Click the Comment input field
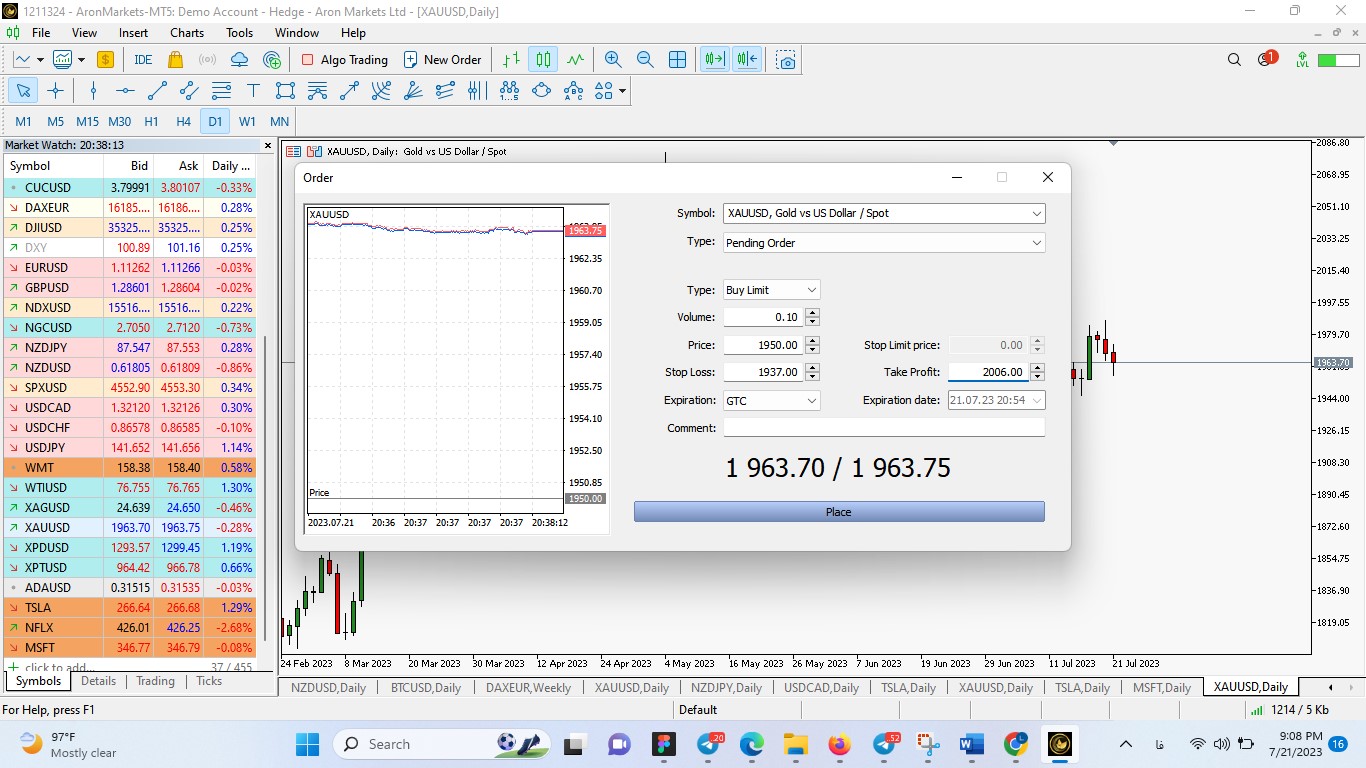The width and height of the screenshot is (1366, 768). [x=884, y=428]
